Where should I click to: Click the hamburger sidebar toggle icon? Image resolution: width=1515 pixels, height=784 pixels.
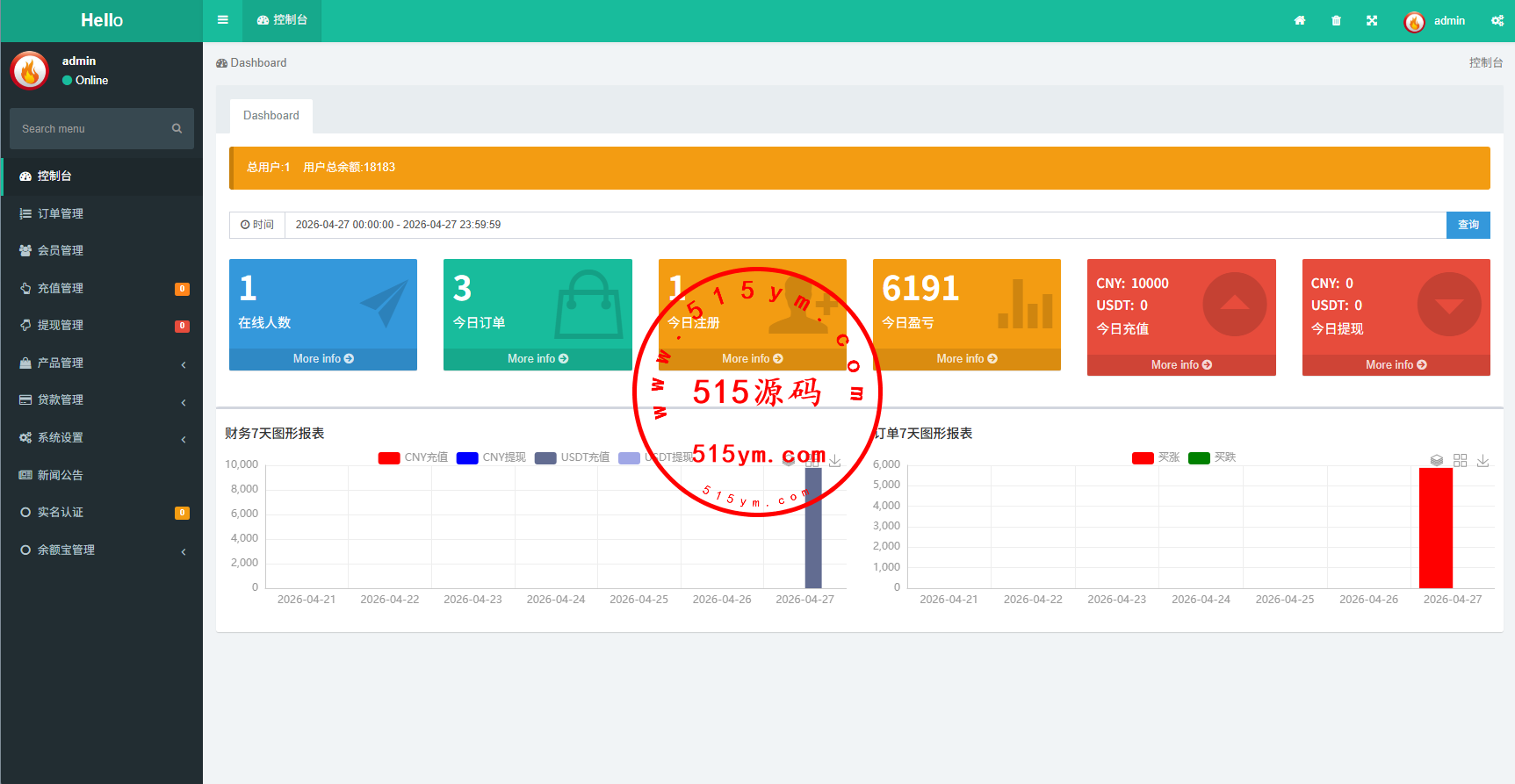tap(223, 20)
